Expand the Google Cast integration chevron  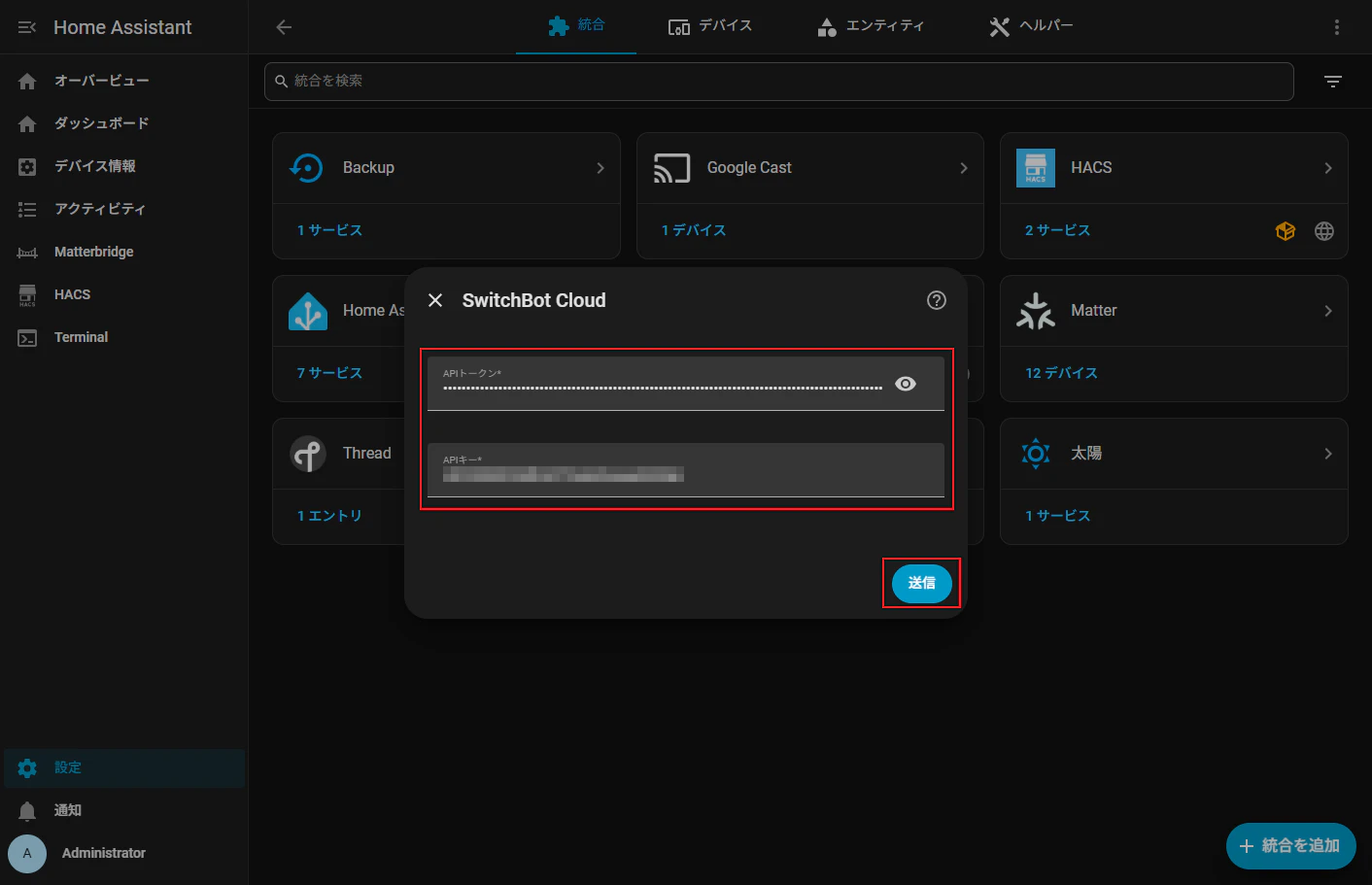(964, 168)
